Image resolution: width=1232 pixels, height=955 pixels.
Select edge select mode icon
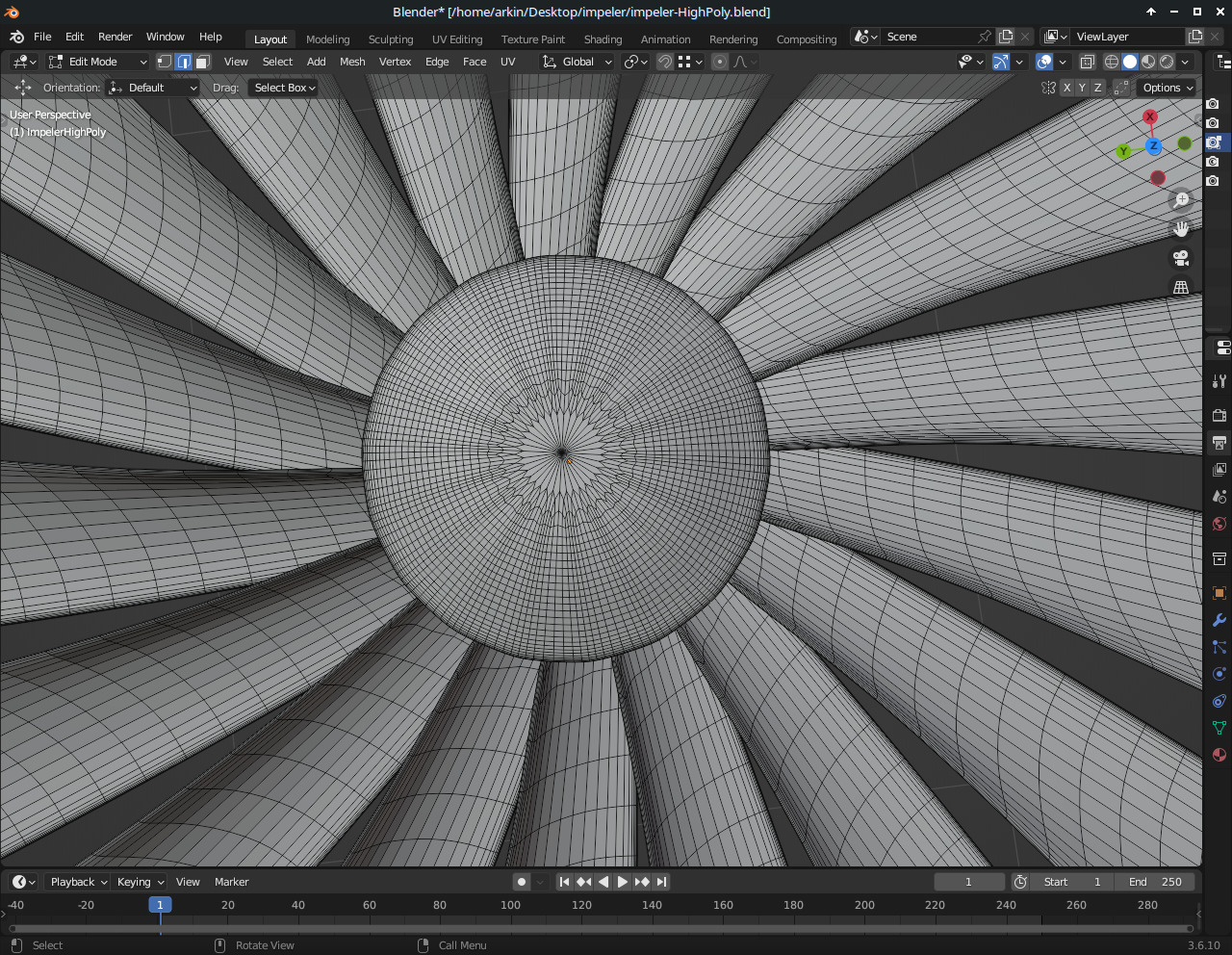coord(184,62)
